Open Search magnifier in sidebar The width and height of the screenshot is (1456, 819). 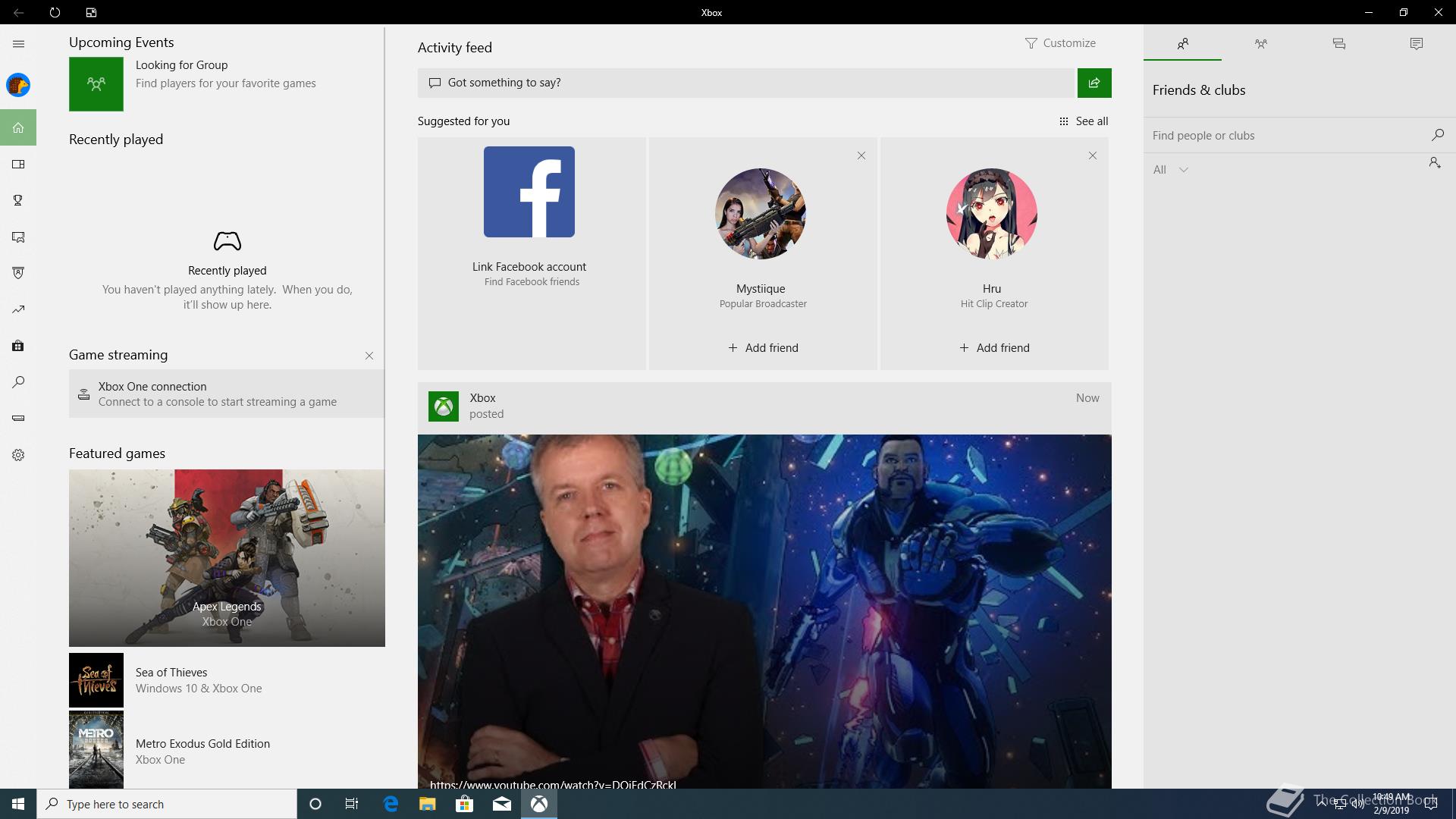(18, 382)
